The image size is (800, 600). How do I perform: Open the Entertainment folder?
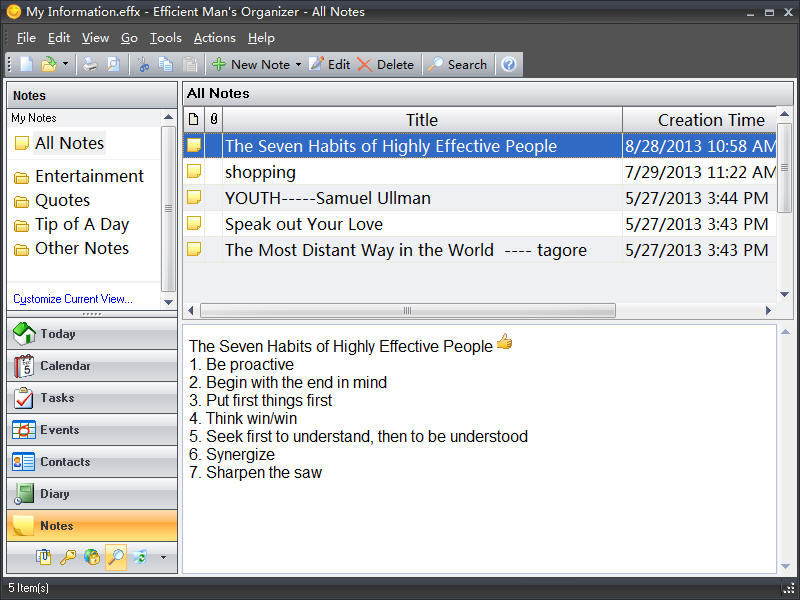pyautogui.click(x=89, y=176)
